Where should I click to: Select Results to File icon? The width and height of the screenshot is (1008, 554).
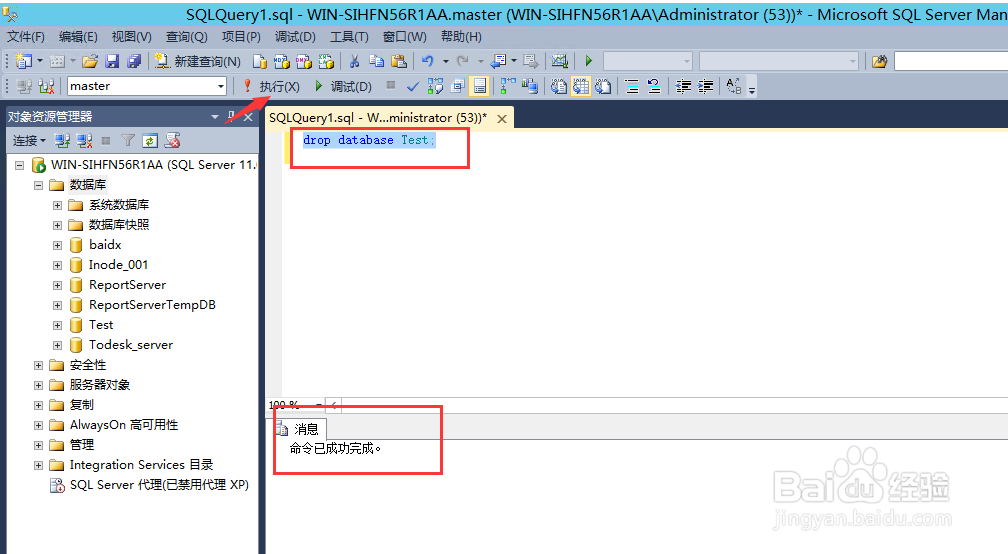coord(603,86)
